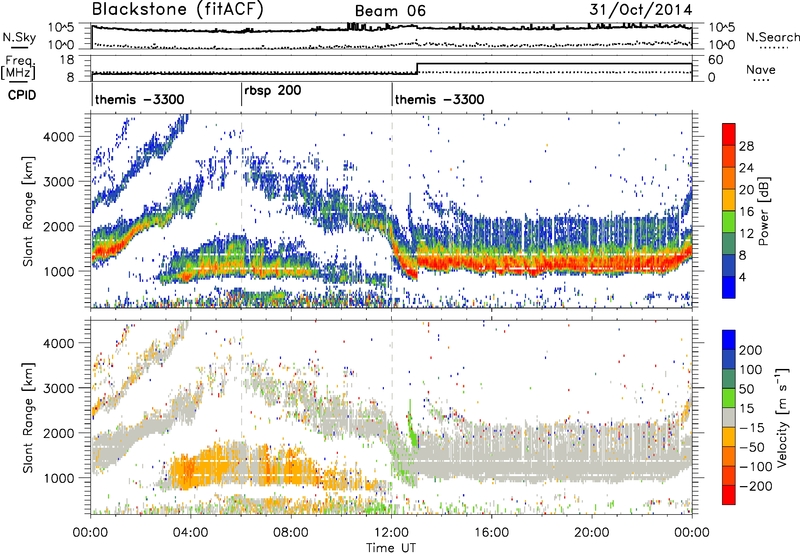Click the 'Freq. [MHz]' axis label
Viewport: 800px width, 554px height.
pyautogui.click(x=19, y=67)
